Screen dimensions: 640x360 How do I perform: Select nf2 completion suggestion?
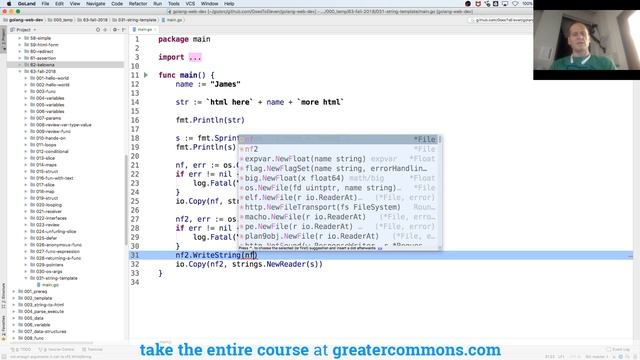pyautogui.click(x=339, y=149)
